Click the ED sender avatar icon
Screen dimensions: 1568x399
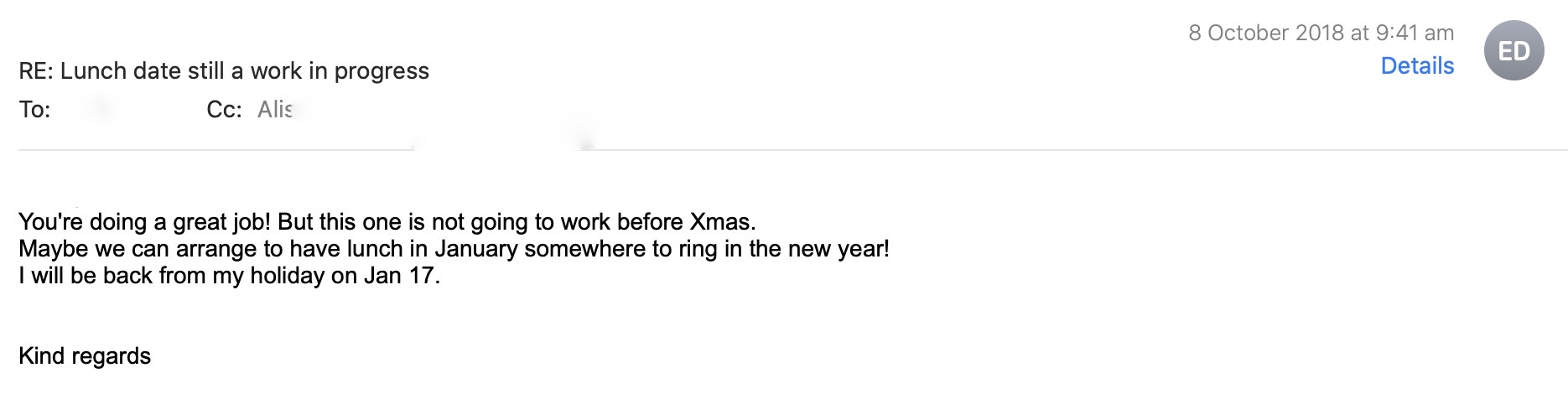click(1513, 51)
